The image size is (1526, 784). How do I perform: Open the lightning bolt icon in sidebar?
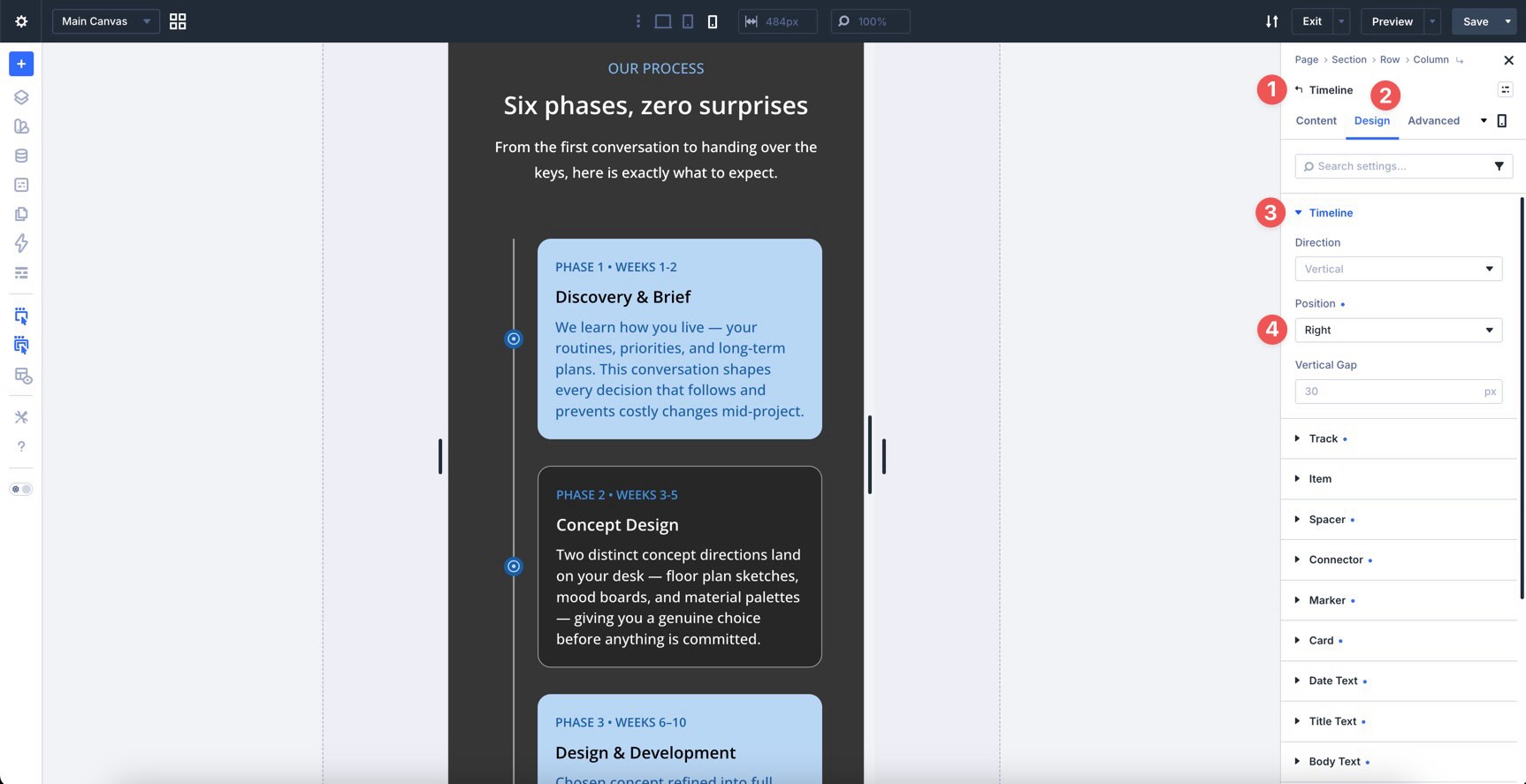click(x=21, y=243)
